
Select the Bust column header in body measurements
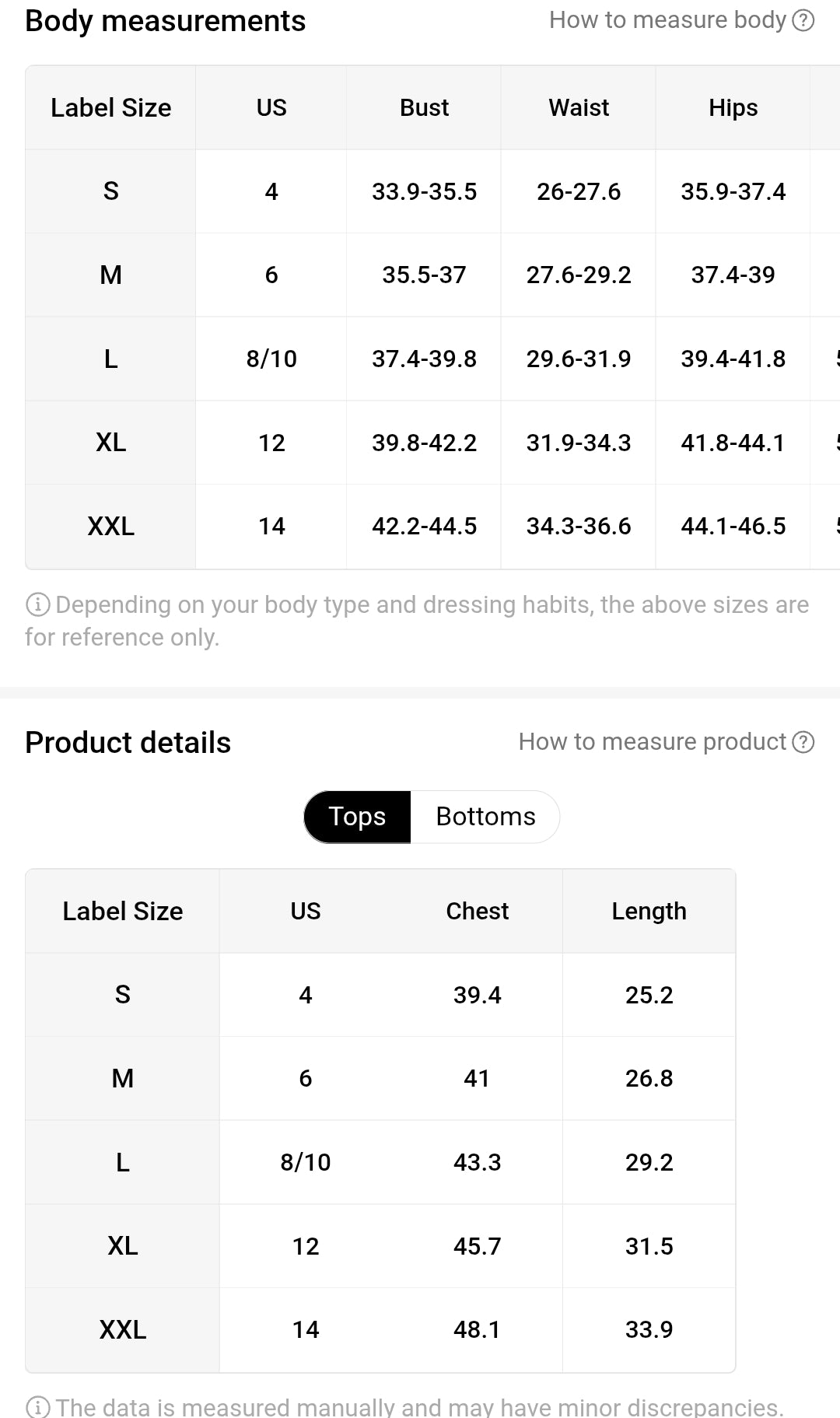(424, 107)
